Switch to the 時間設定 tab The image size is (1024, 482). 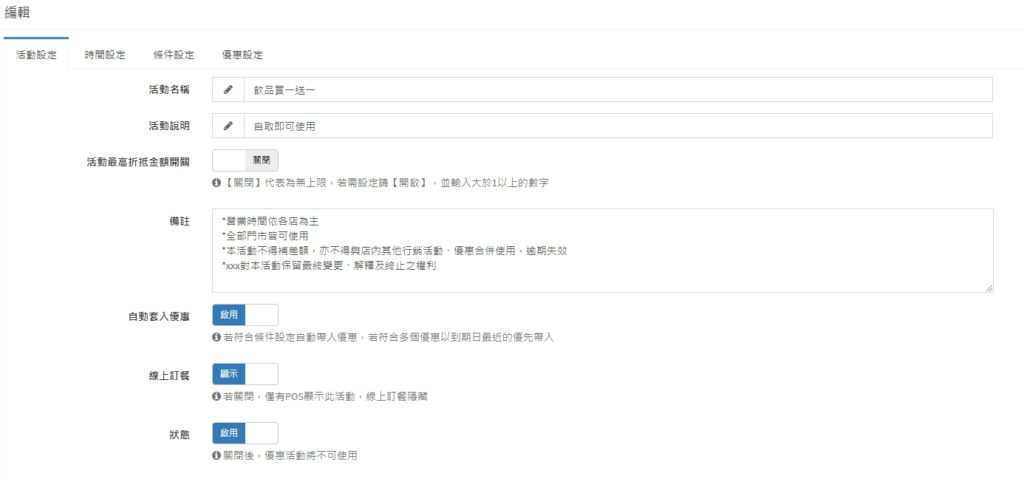[x=105, y=55]
